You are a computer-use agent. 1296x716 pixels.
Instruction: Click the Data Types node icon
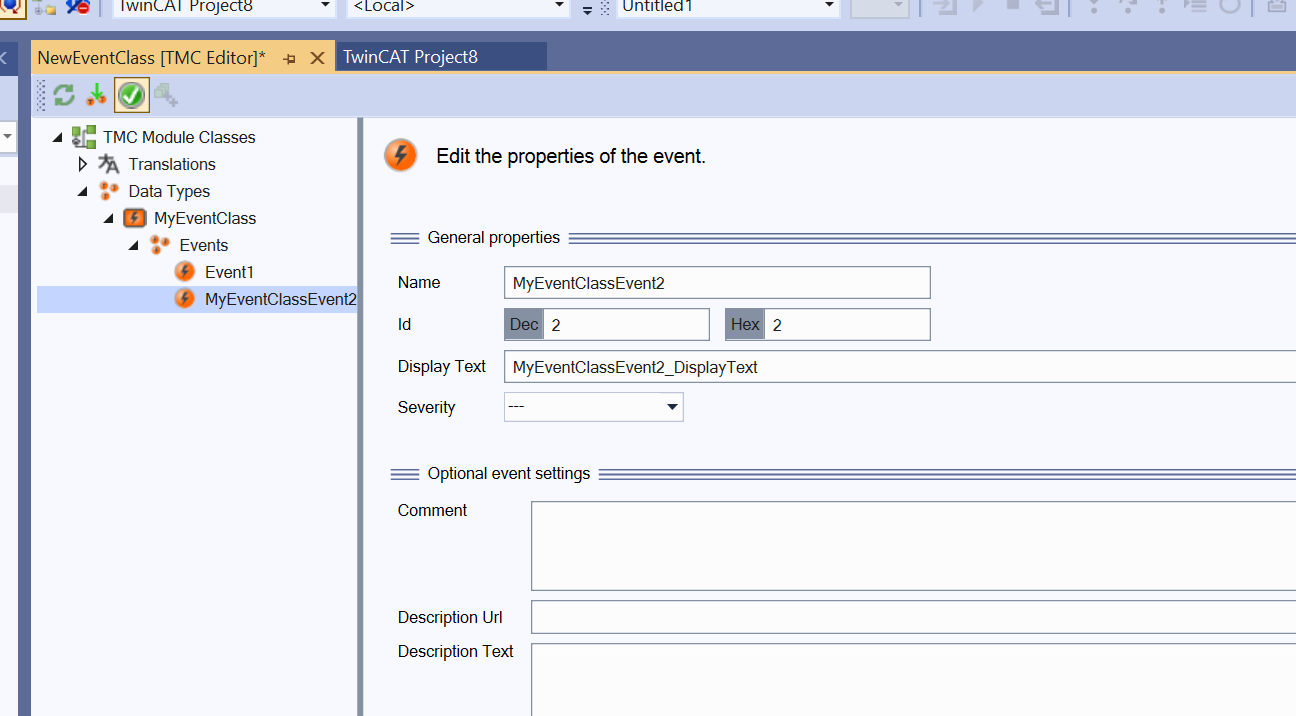tap(109, 191)
